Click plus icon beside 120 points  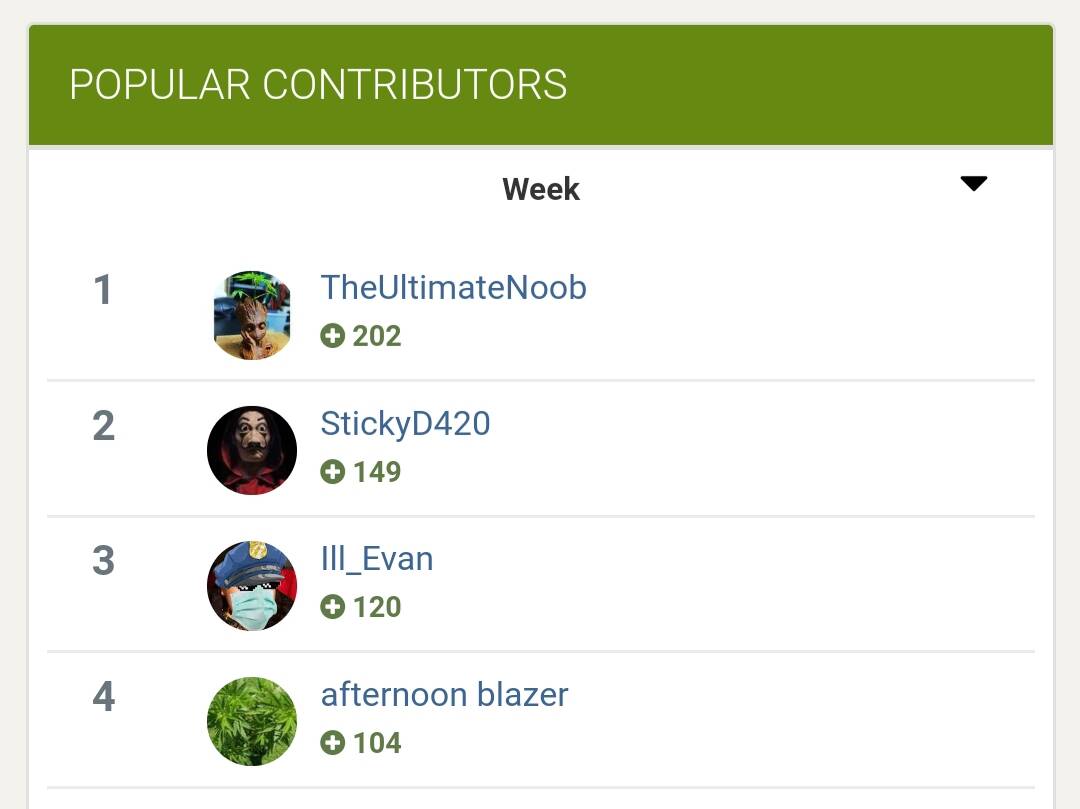point(333,607)
